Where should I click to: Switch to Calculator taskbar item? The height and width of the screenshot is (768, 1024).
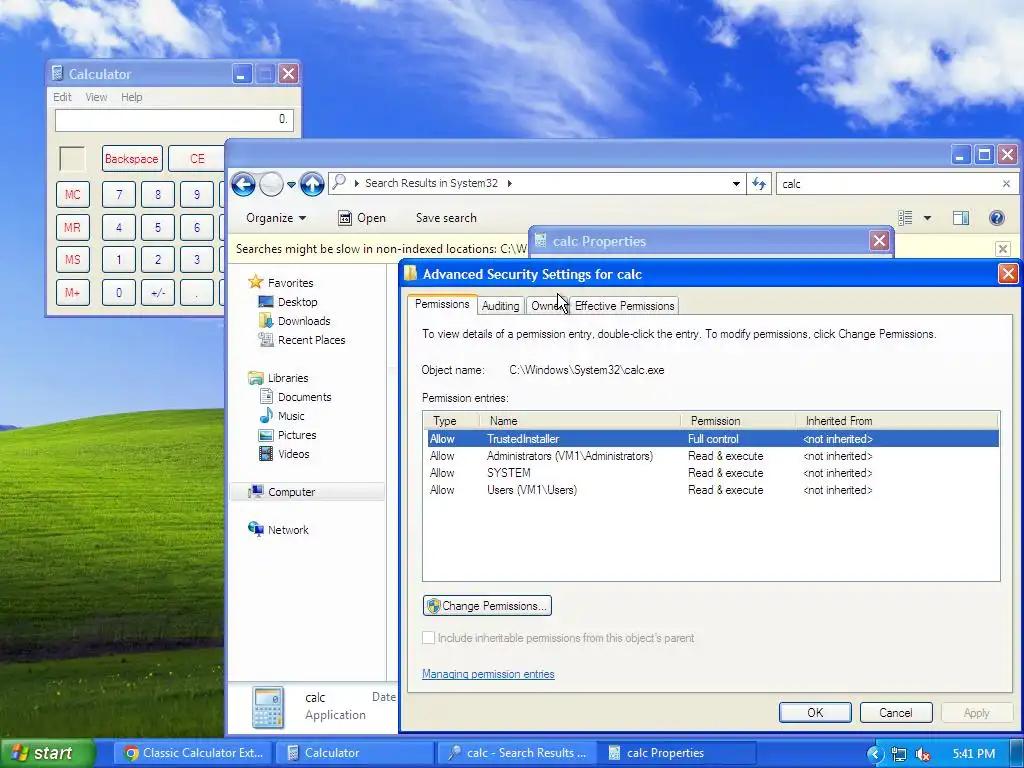pos(355,753)
